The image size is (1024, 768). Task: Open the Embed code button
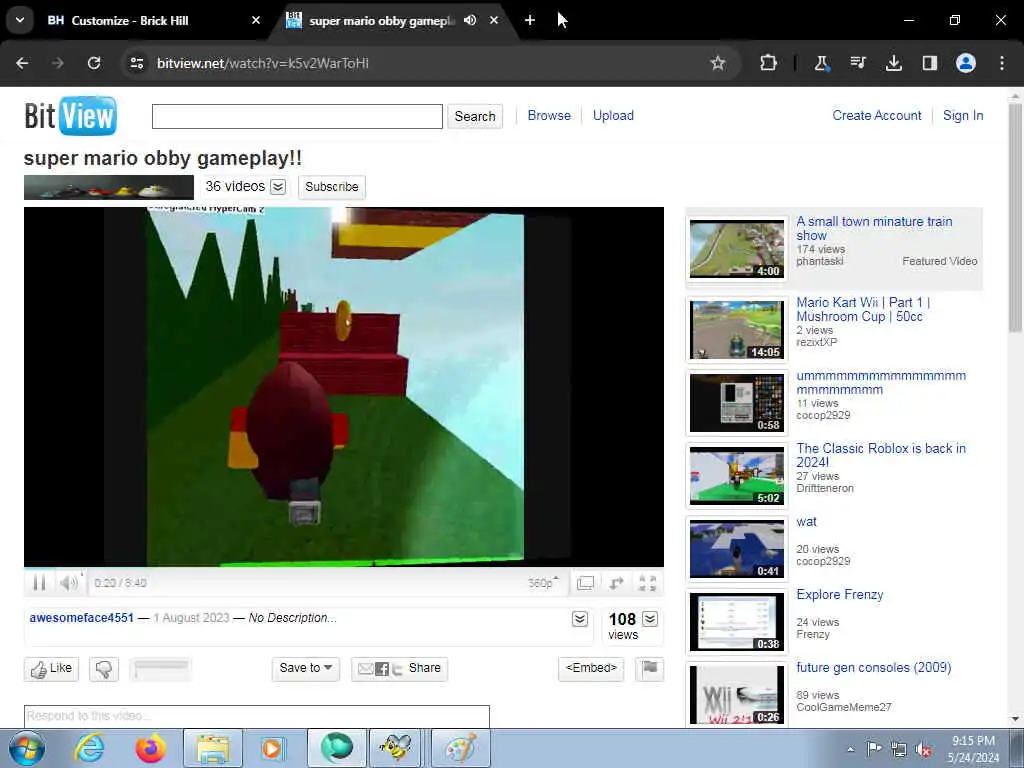tap(591, 668)
